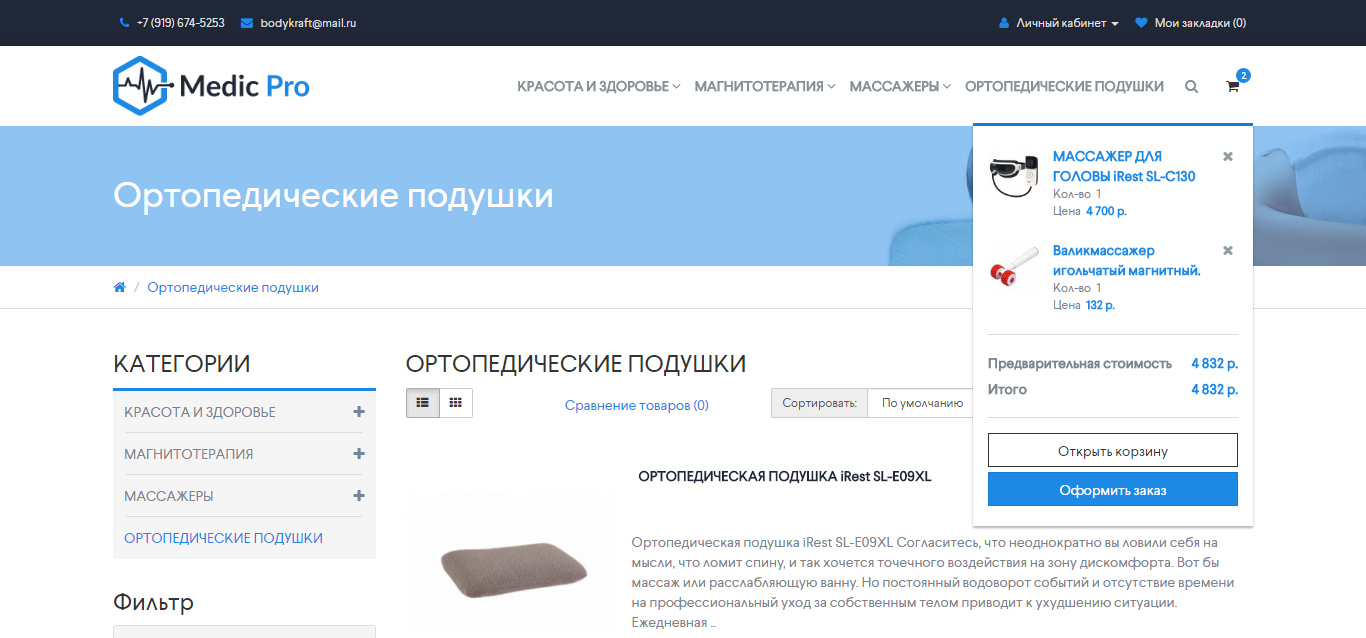The height and width of the screenshot is (638, 1366).
Task: Switch to grid view layout
Action: pyautogui.click(x=456, y=403)
